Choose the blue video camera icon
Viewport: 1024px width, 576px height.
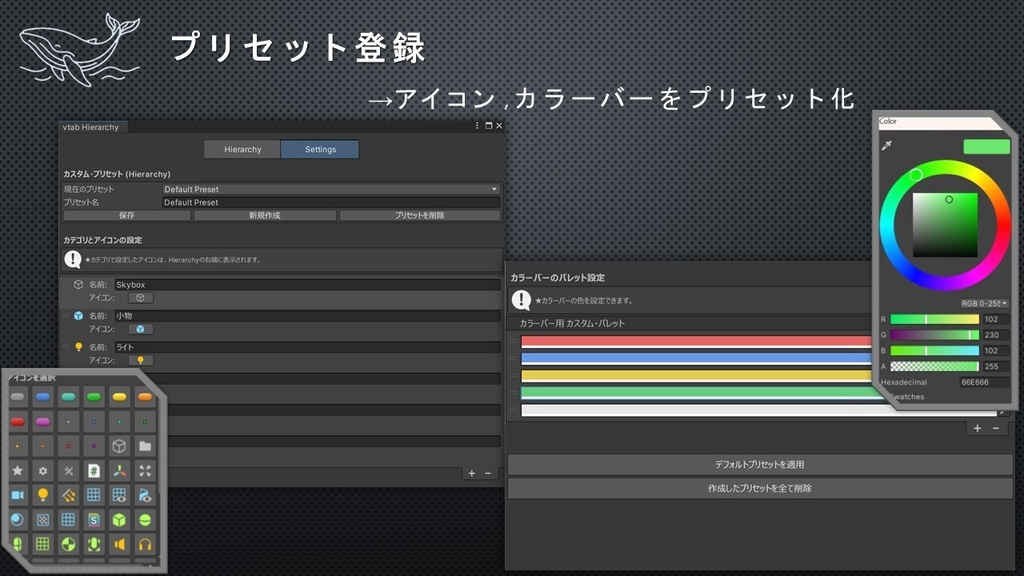[18, 495]
